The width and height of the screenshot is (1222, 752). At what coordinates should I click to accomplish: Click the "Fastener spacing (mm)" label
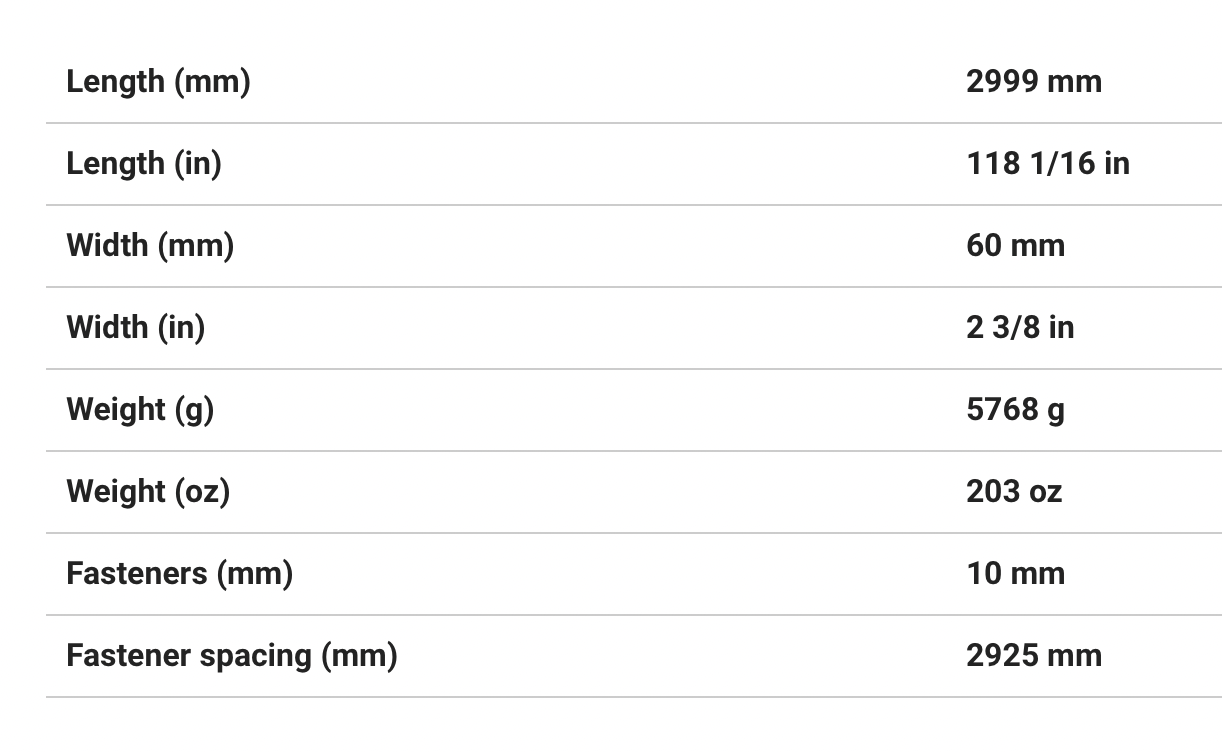coord(231,655)
